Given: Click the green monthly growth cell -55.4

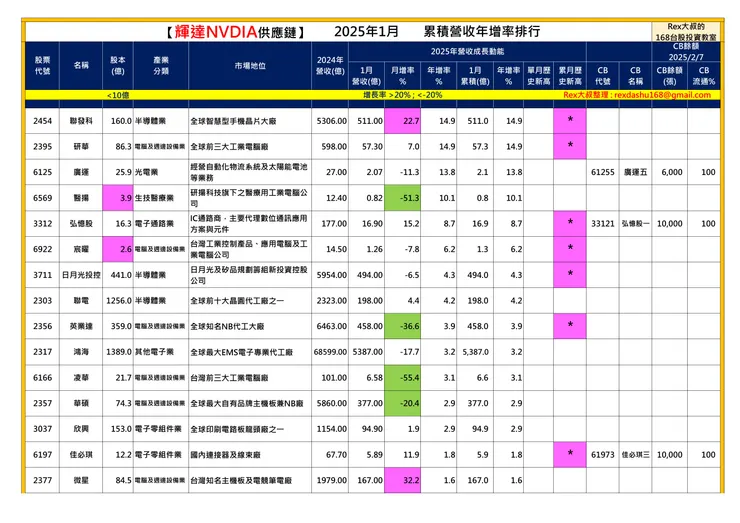Looking at the screenshot, I should click(x=403, y=378).
